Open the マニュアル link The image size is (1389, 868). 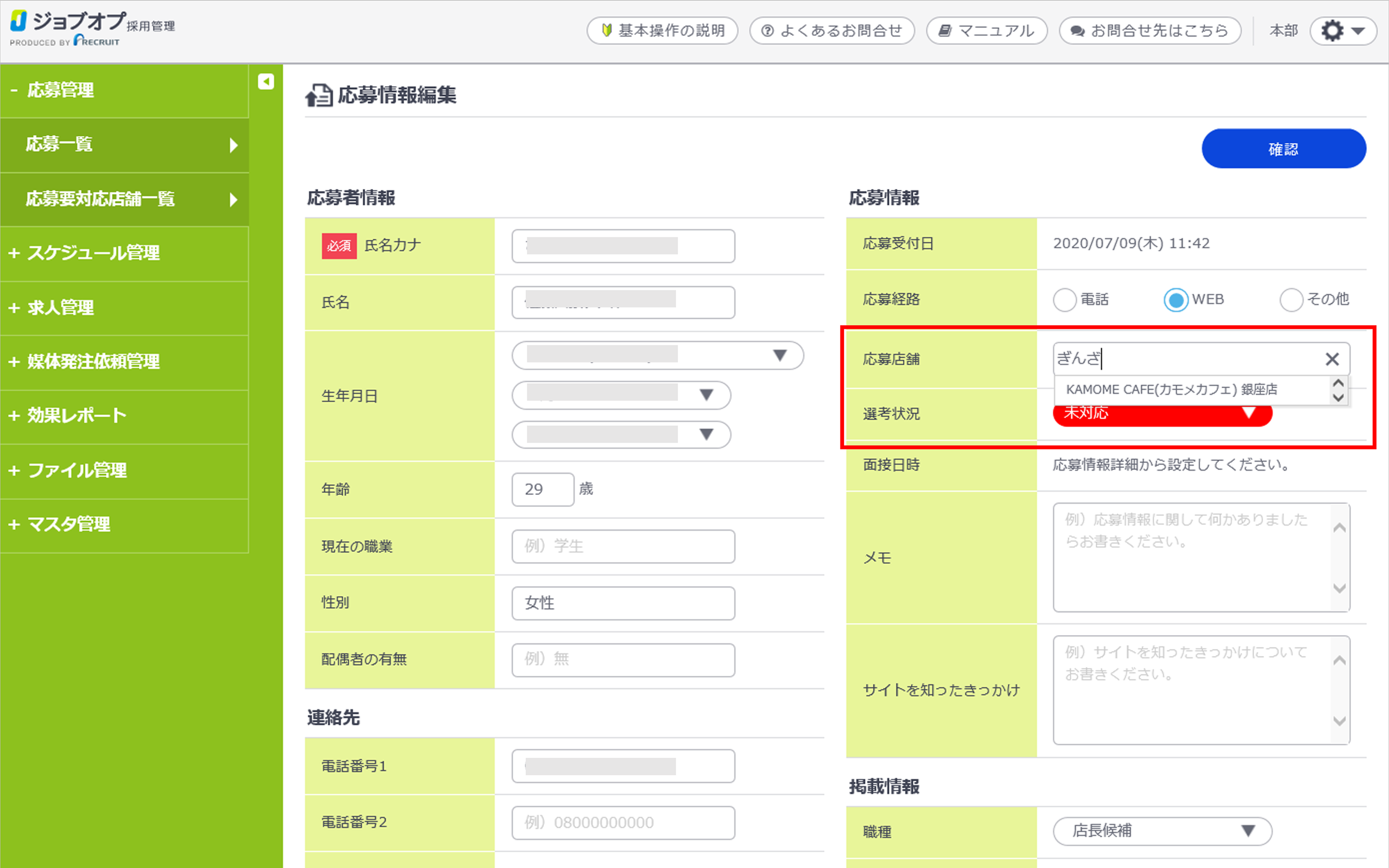(x=986, y=31)
